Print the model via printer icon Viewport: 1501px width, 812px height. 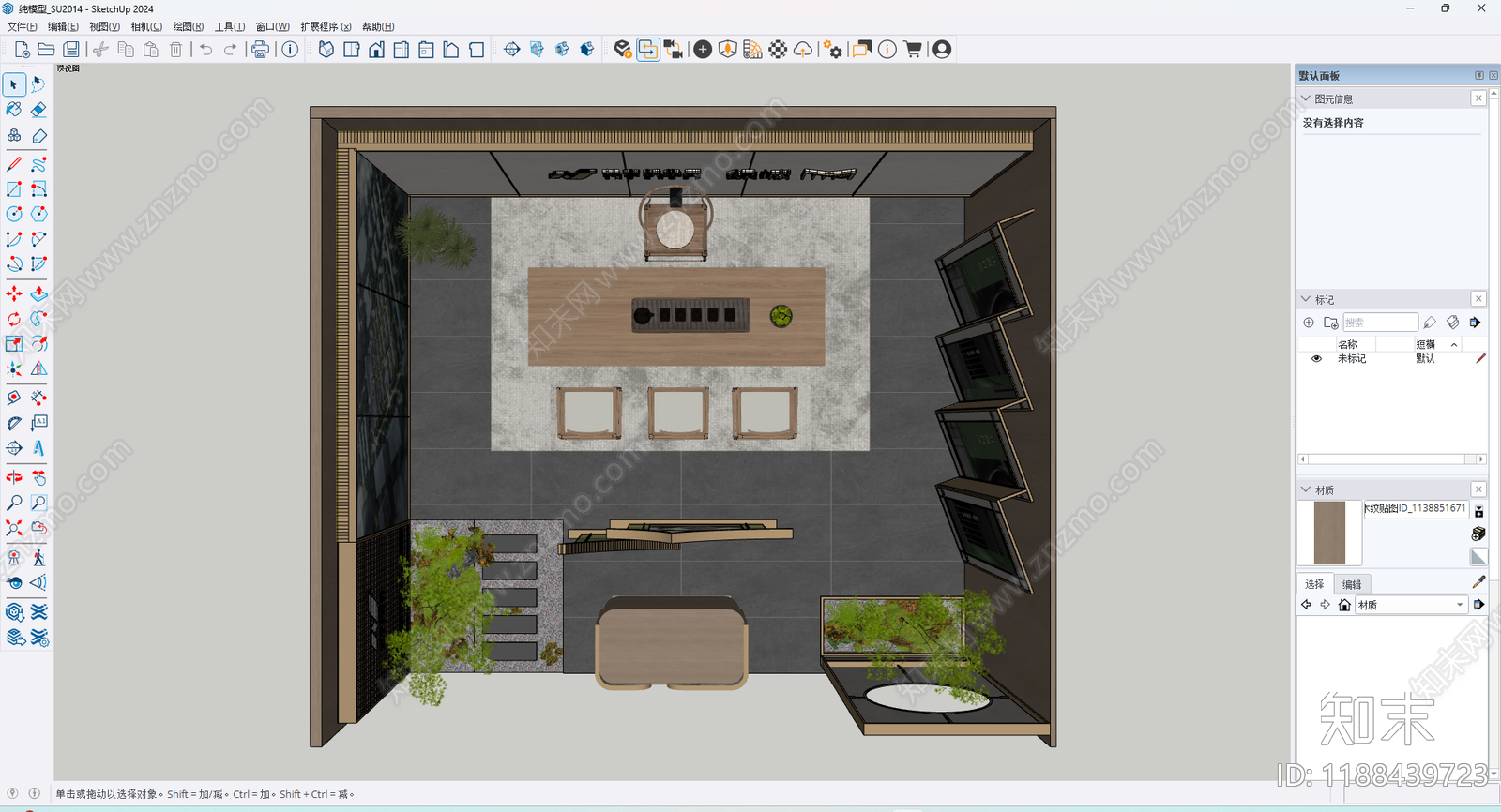(260, 50)
